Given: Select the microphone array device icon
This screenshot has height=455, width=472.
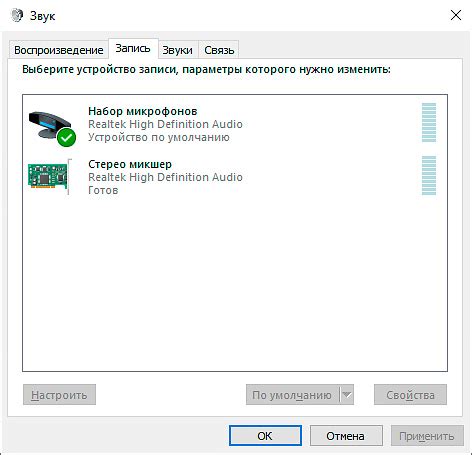Looking at the screenshot, I should [52, 128].
